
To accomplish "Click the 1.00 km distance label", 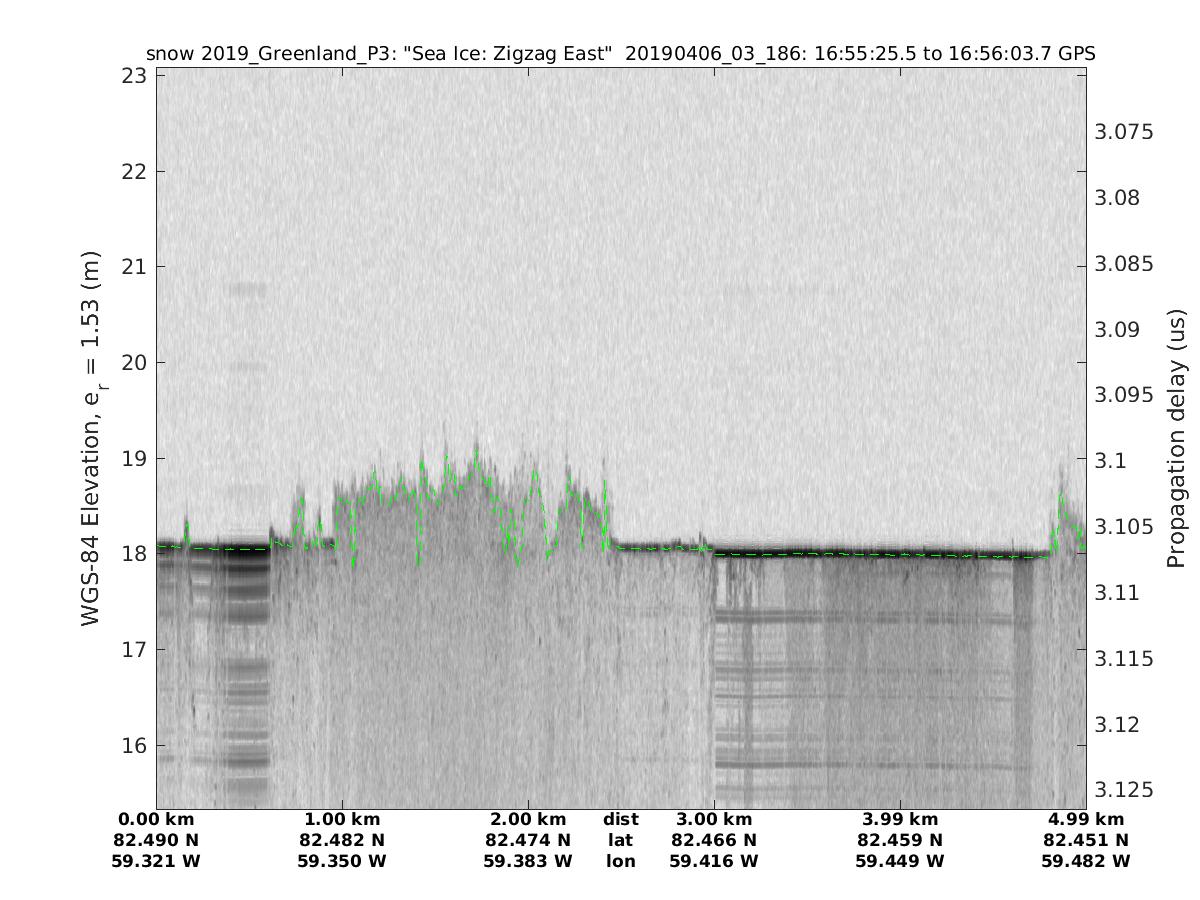I will (x=342, y=820).
